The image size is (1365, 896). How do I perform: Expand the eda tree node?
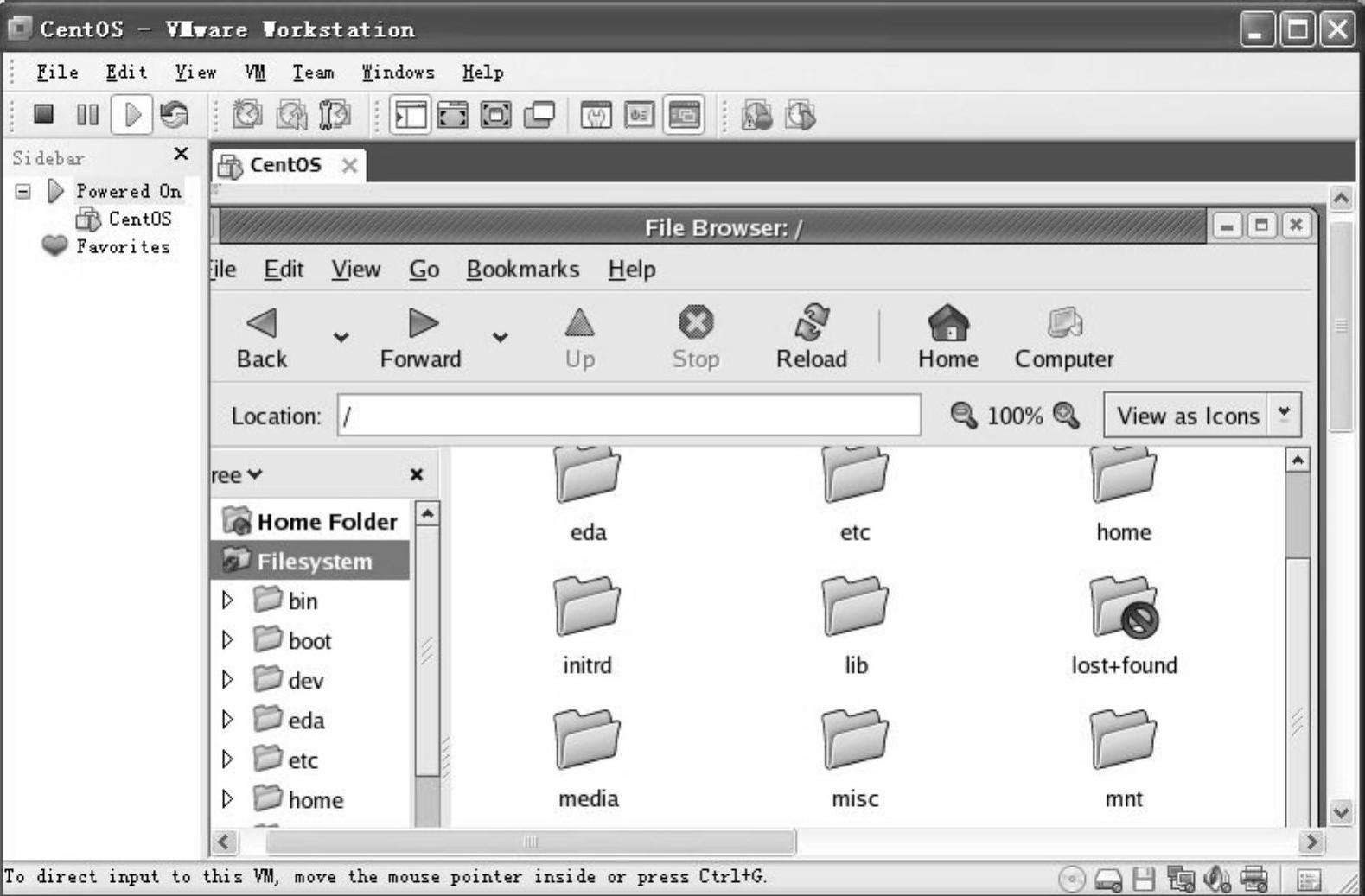point(227,719)
